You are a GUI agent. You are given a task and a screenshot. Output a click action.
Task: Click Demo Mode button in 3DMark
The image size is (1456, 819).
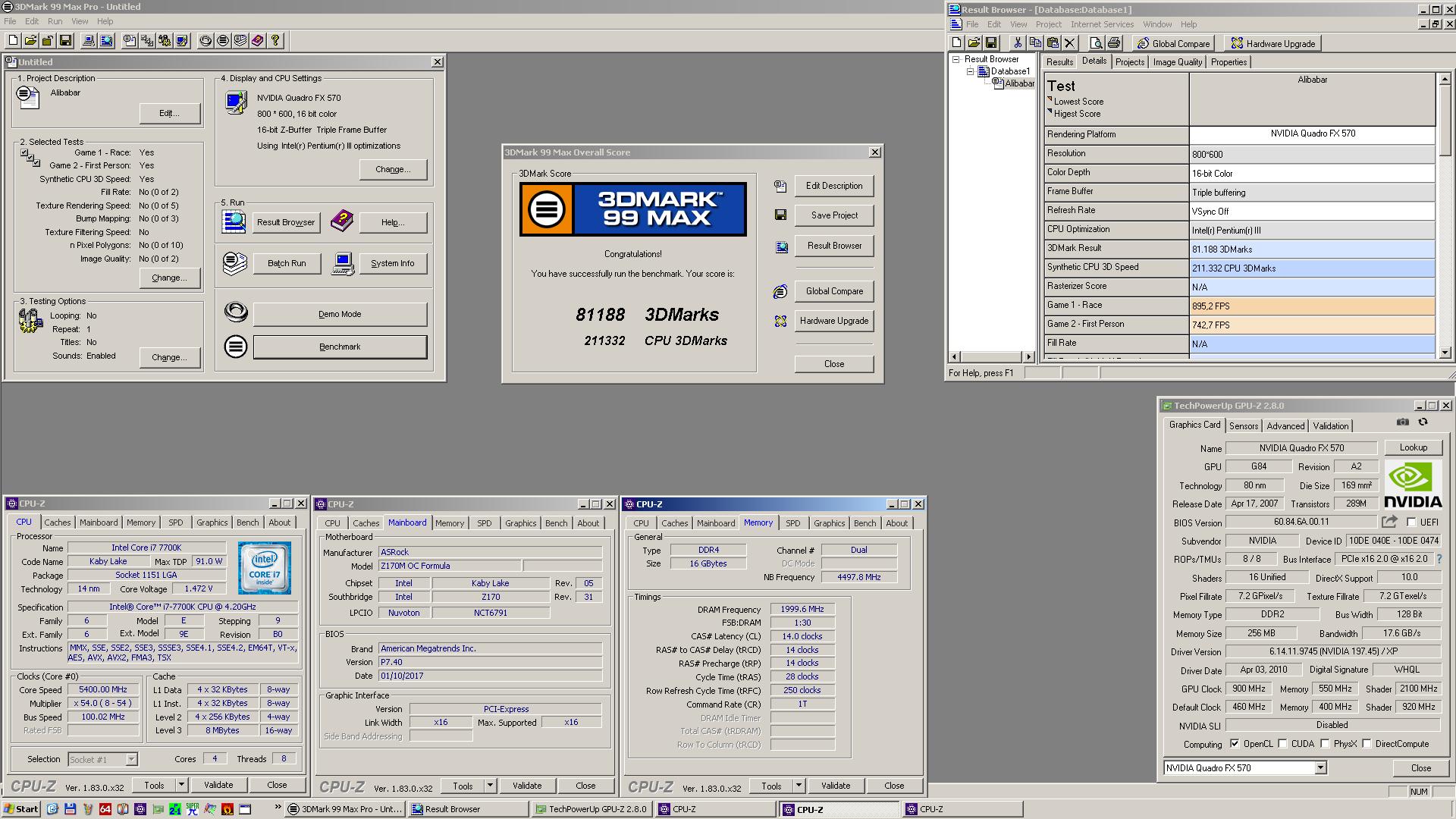[x=340, y=314]
